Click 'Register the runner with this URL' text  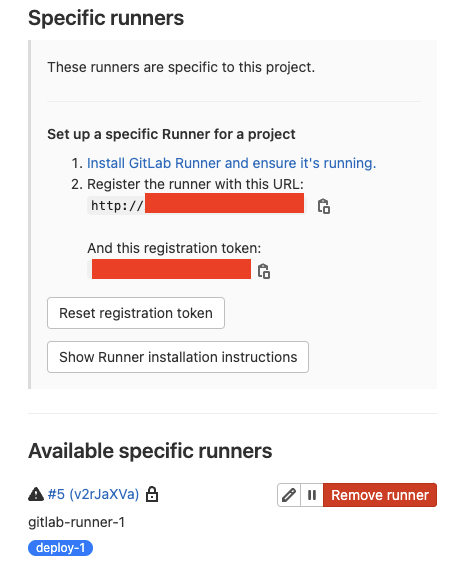[195, 184]
